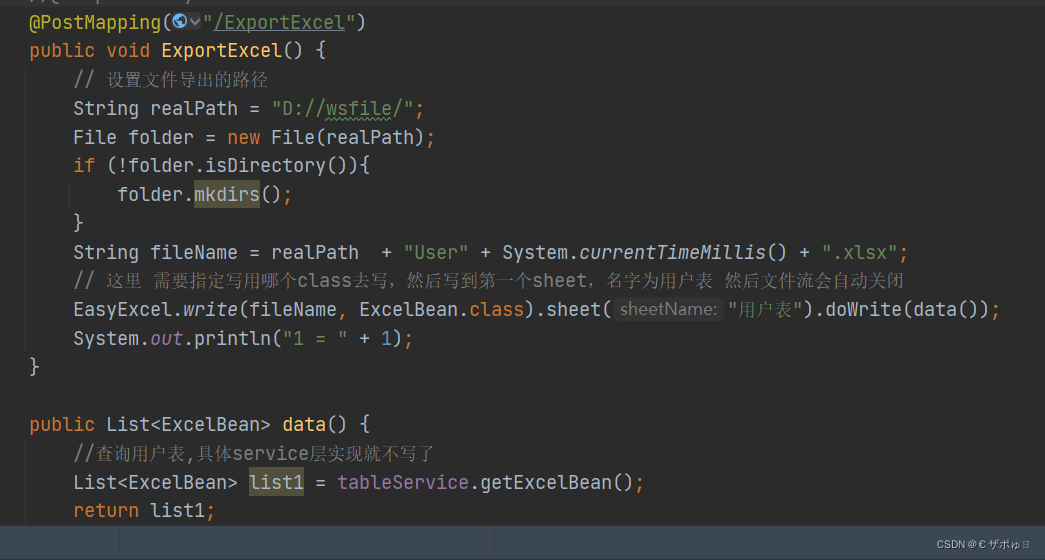Click the return keyword

(106, 511)
